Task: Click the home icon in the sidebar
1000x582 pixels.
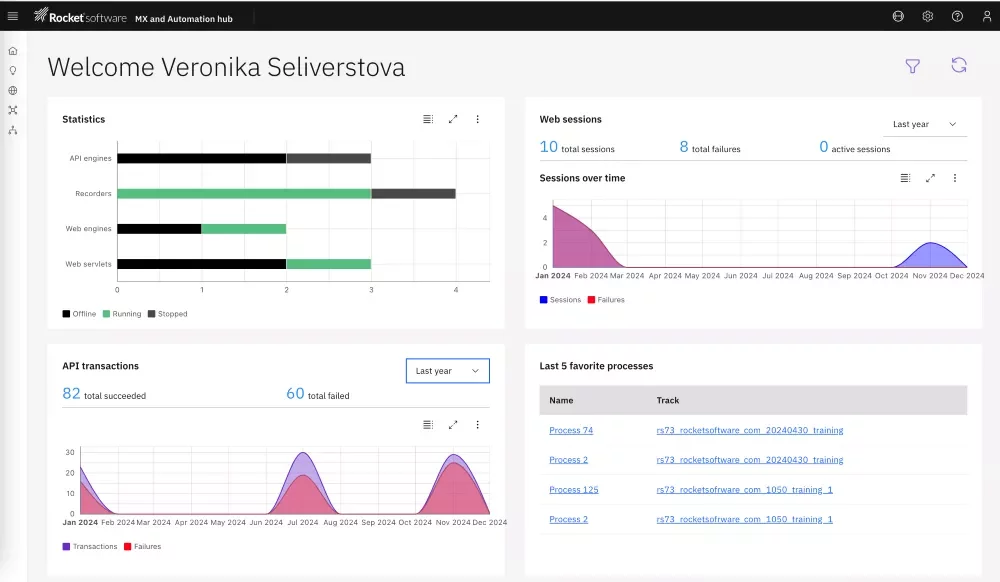Action: [x=13, y=50]
